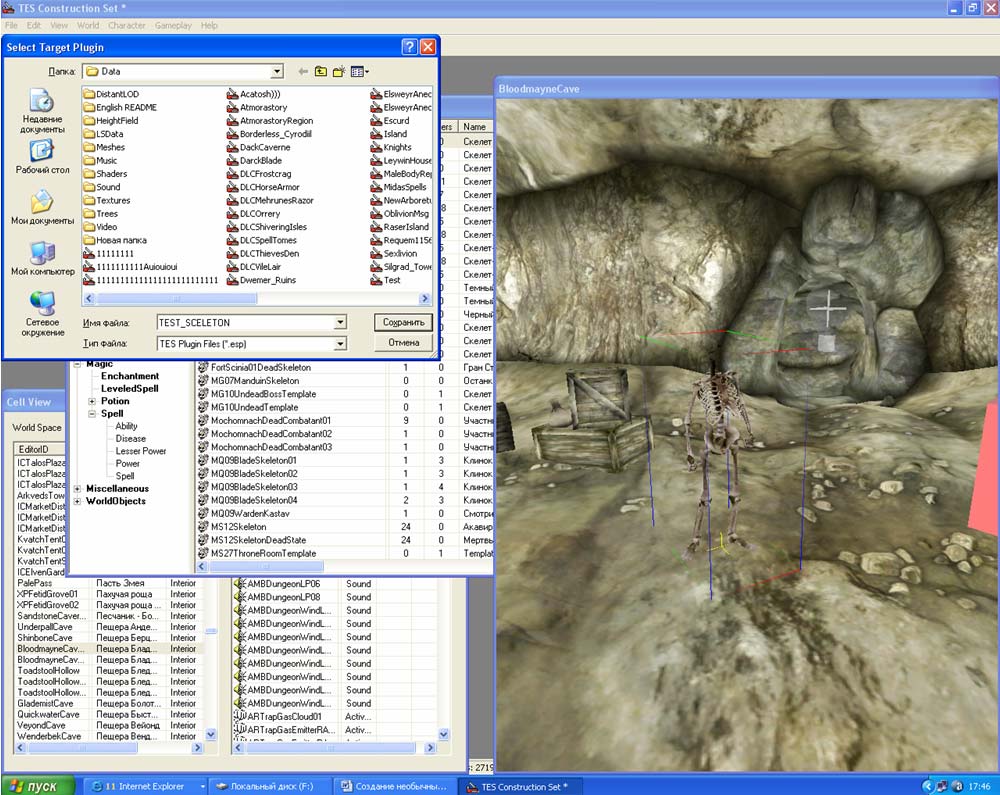Create a new folder in Data

[339, 71]
